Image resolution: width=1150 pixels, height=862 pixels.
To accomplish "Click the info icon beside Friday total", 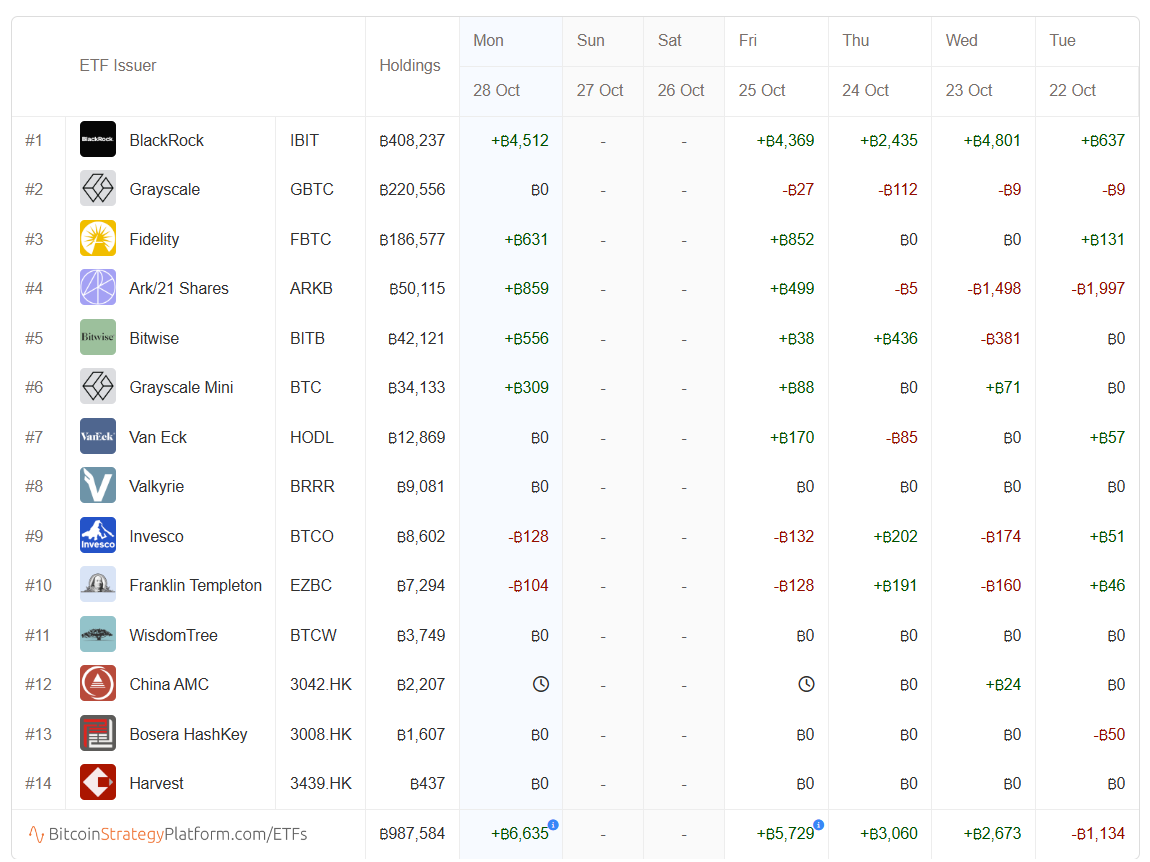I will [x=819, y=825].
